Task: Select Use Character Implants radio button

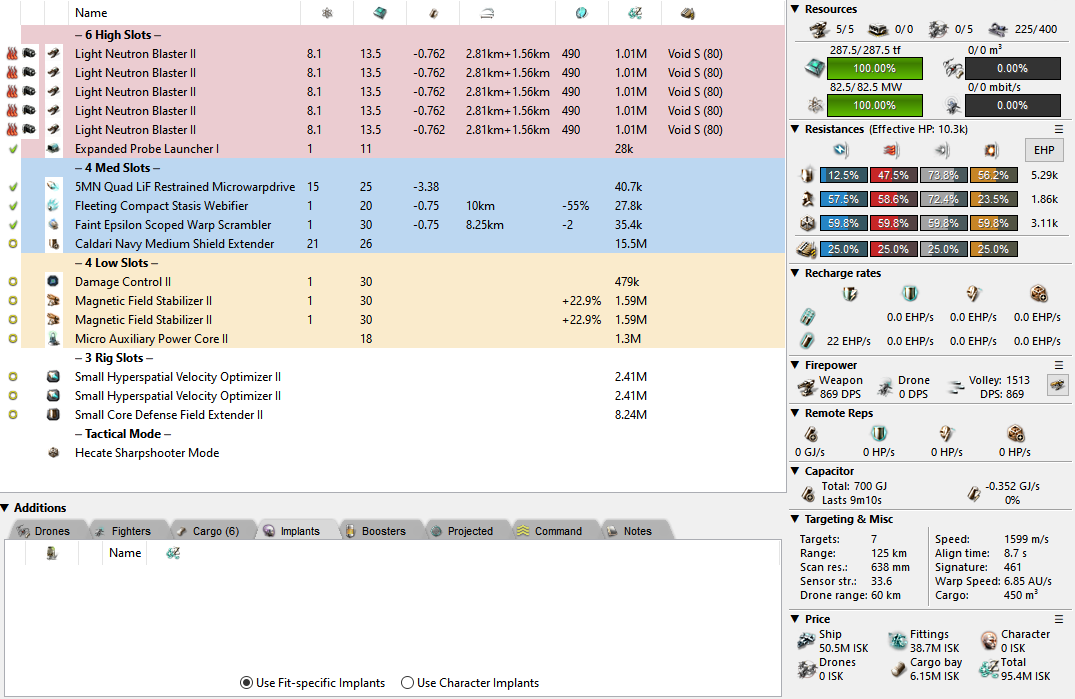Action: 407,683
